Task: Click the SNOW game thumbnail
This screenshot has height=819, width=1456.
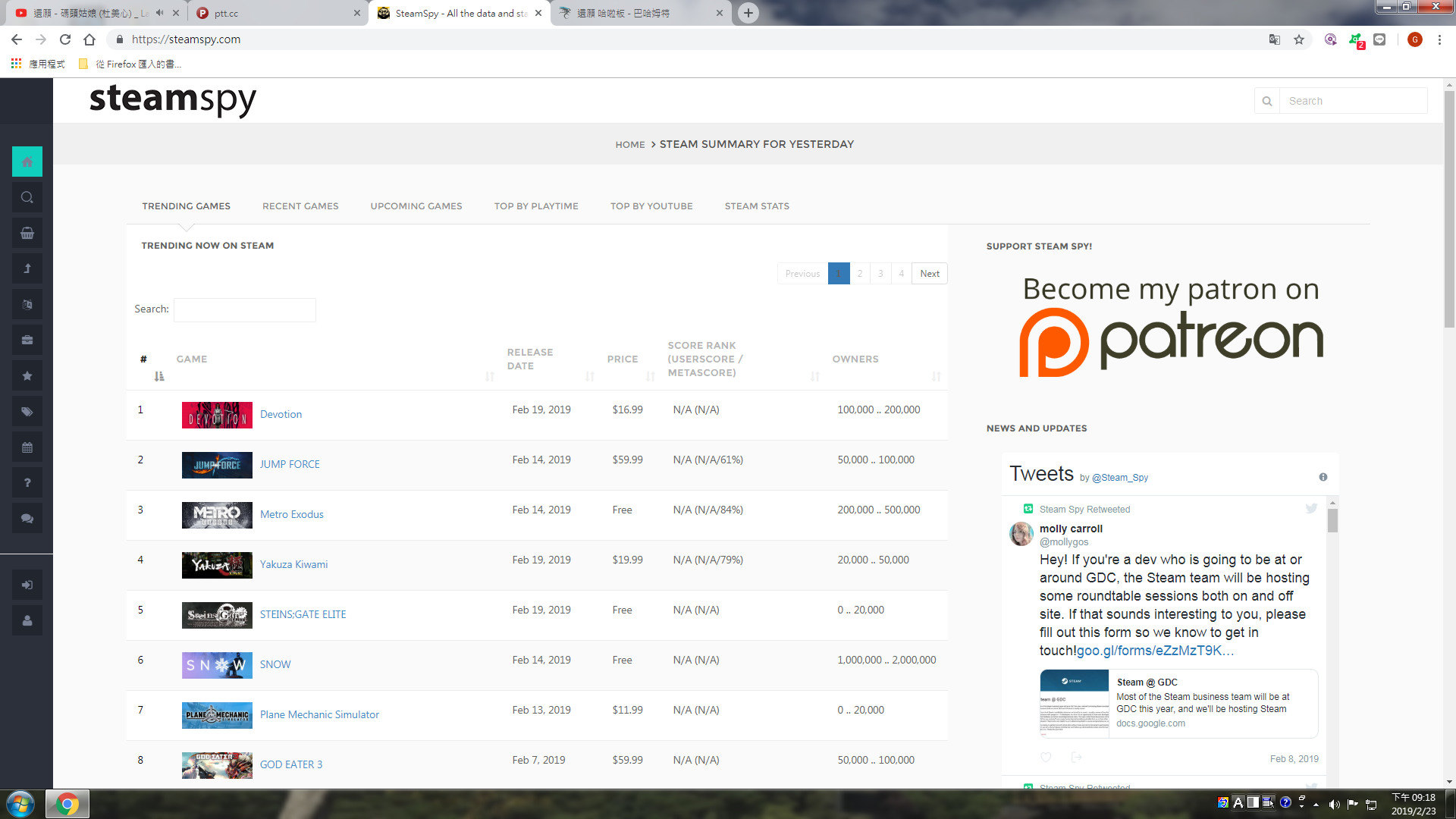Action: (217, 665)
